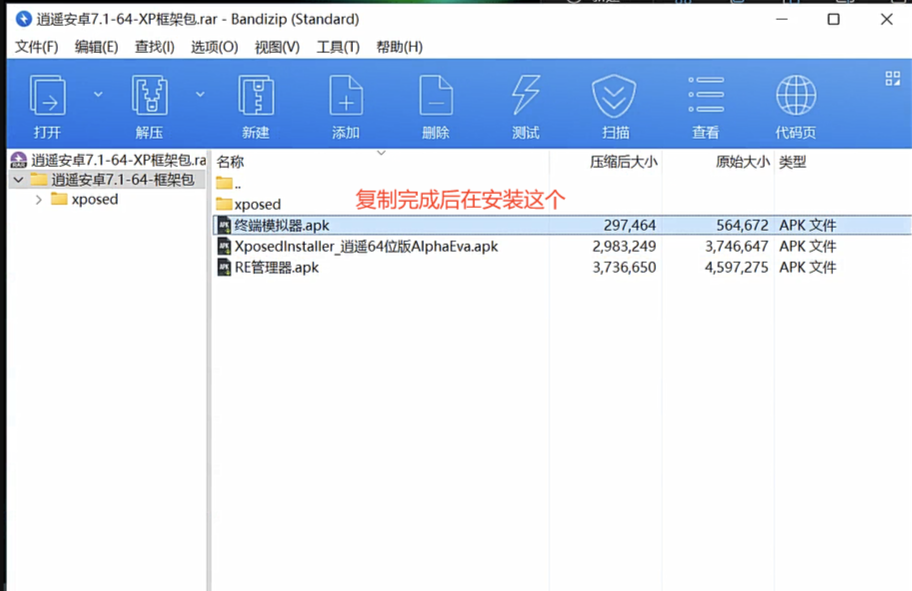Click original size 564,672 cell
The width and height of the screenshot is (912, 591).
[742, 225]
